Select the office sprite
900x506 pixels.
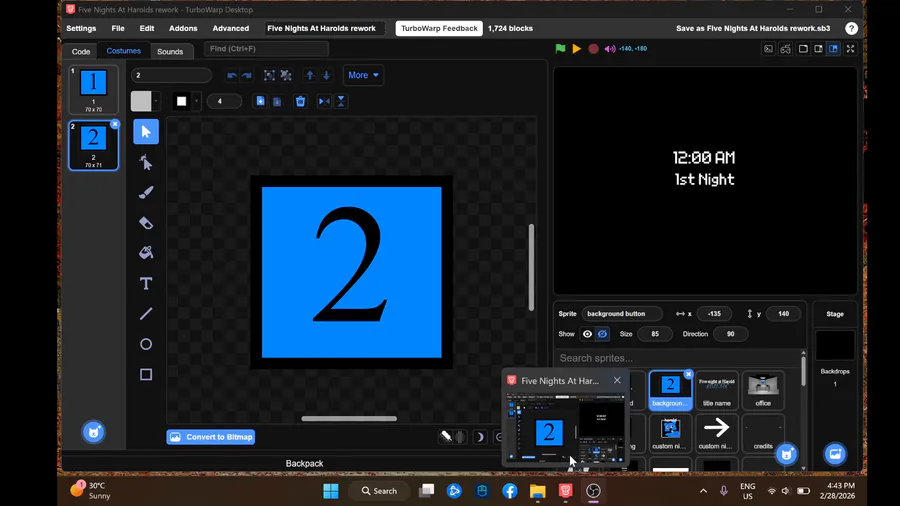(763, 390)
